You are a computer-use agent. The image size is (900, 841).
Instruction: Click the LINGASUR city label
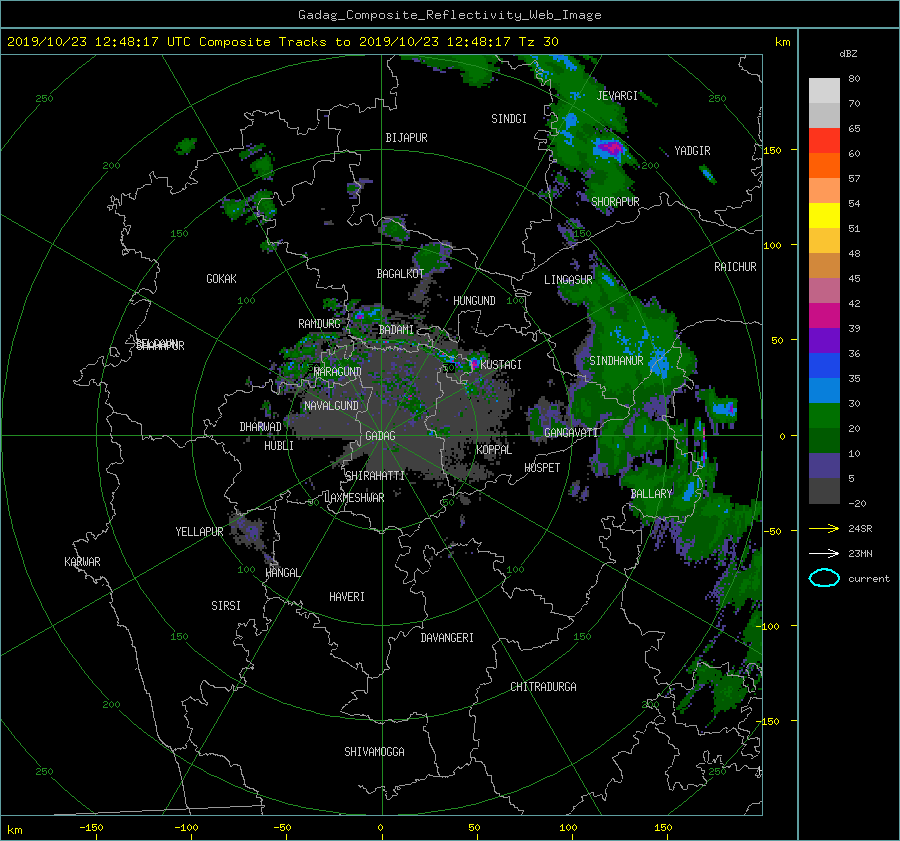point(568,280)
